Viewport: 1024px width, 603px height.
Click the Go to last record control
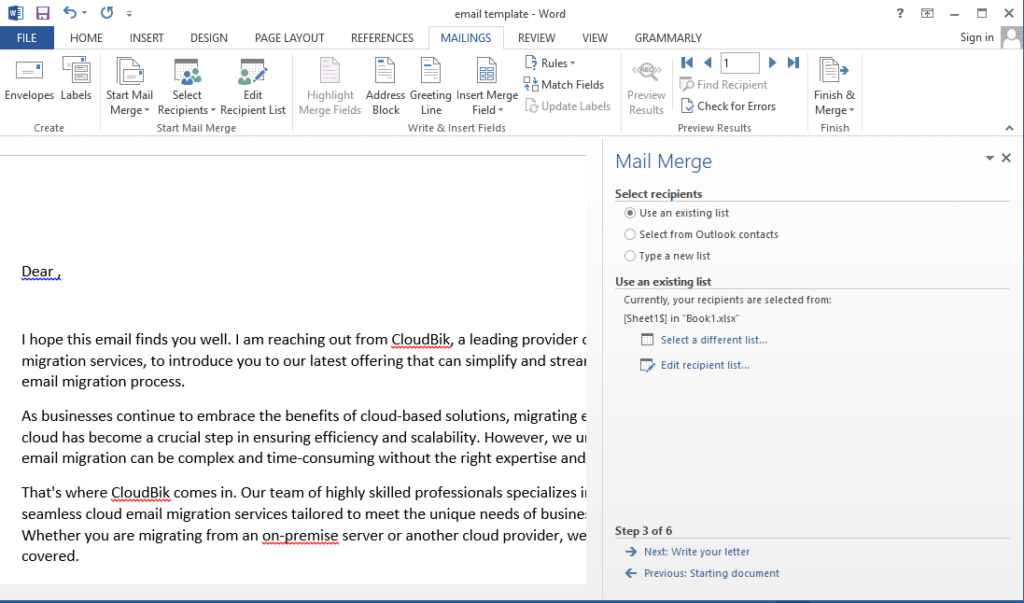point(793,62)
